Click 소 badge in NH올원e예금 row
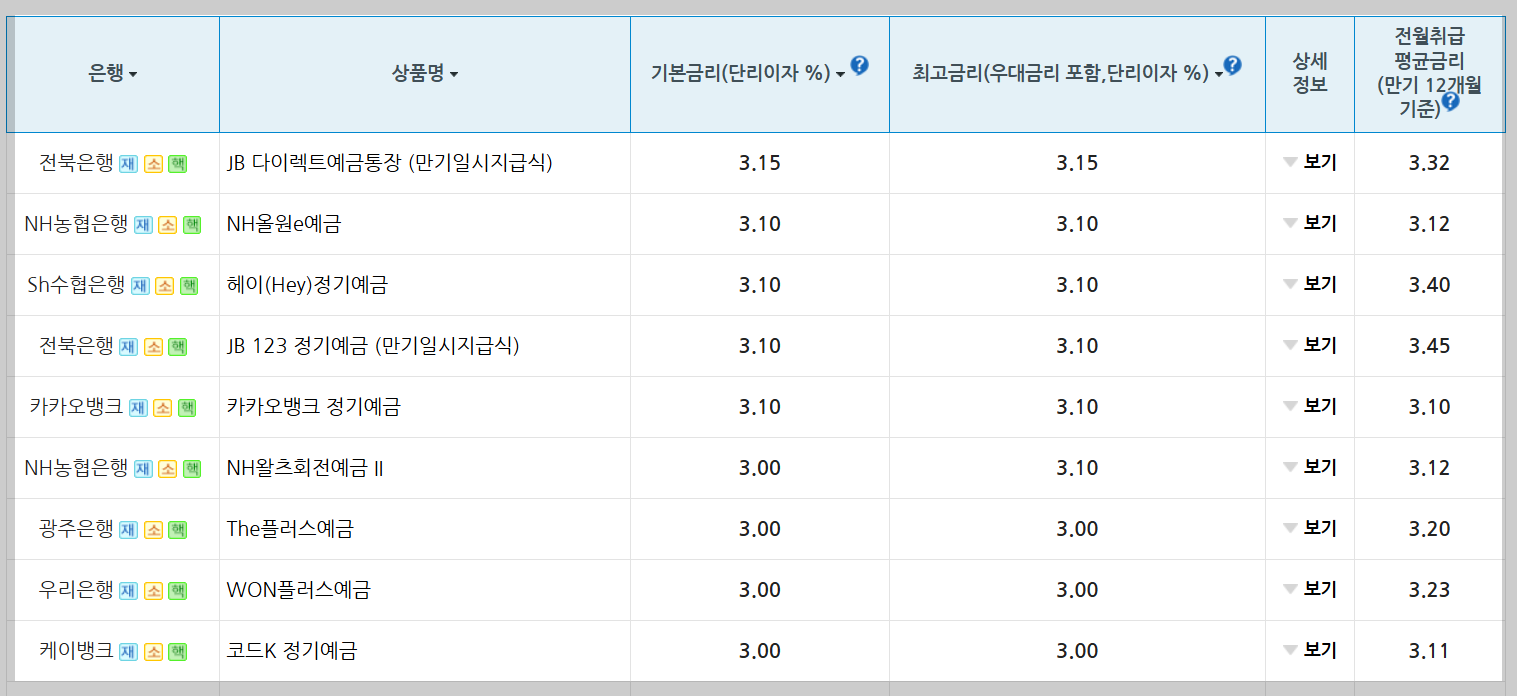The height and width of the screenshot is (696, 1517). pos(167,225)
